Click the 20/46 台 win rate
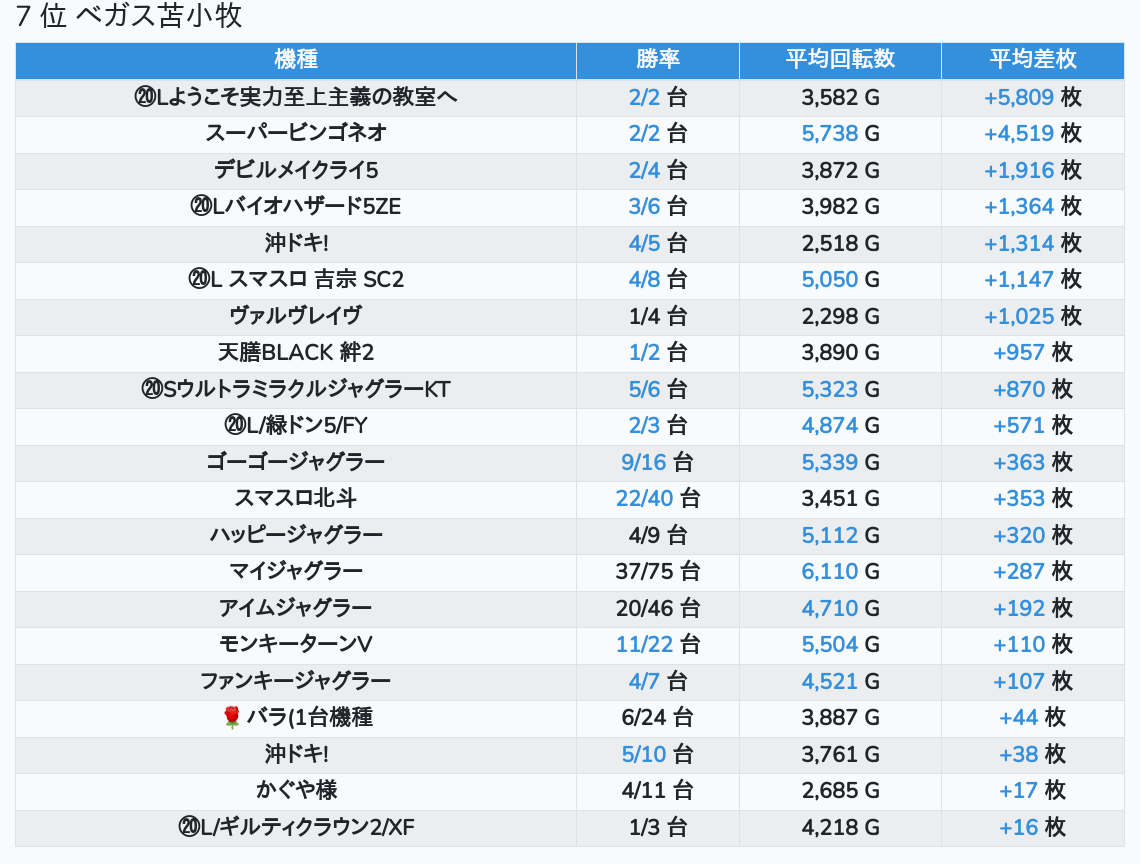This screenshot has width=1140, height=864. coord(658,608)
